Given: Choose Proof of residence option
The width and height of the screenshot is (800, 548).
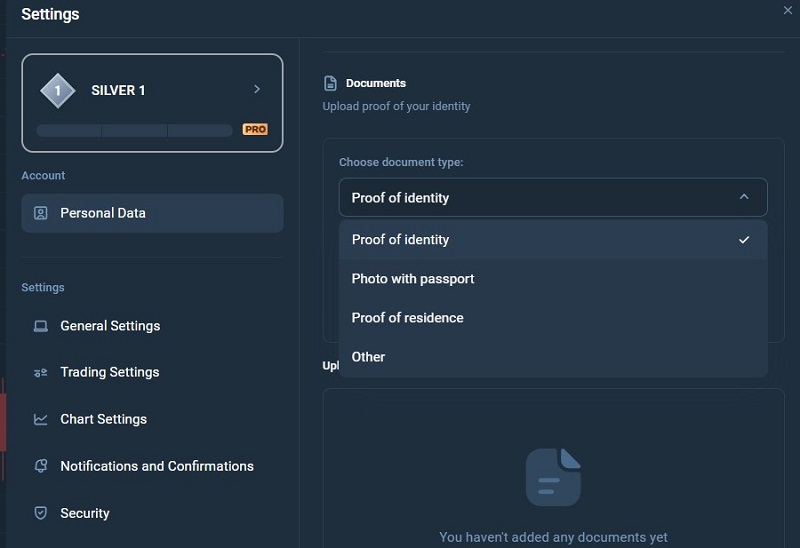Looking at the screenshot, I should (553, 317).
